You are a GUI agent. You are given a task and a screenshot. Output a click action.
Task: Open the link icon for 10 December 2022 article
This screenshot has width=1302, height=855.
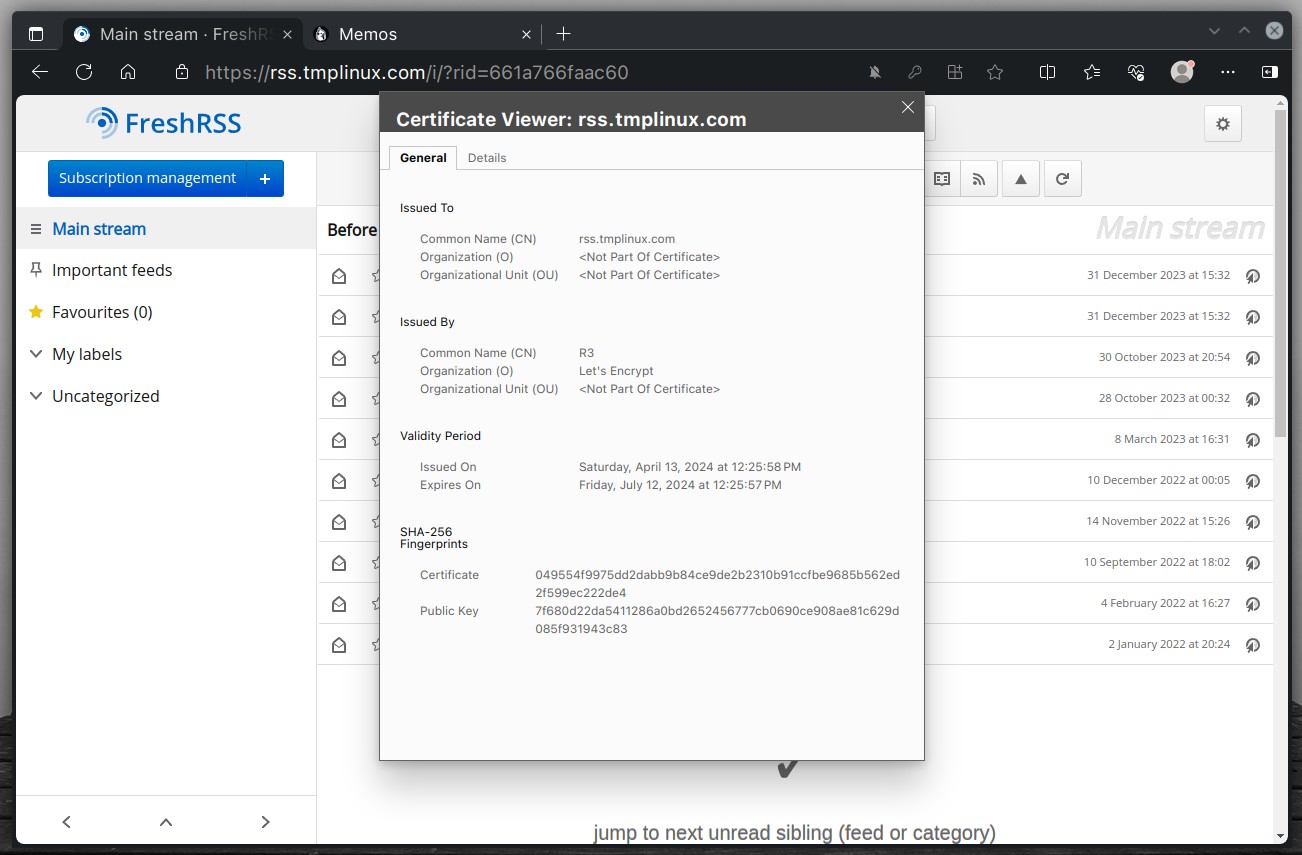coord(1253,481)
